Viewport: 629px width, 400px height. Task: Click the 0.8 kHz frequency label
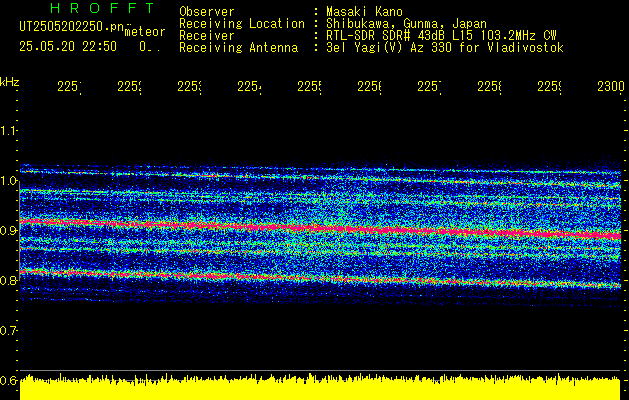tap(8, 280)
